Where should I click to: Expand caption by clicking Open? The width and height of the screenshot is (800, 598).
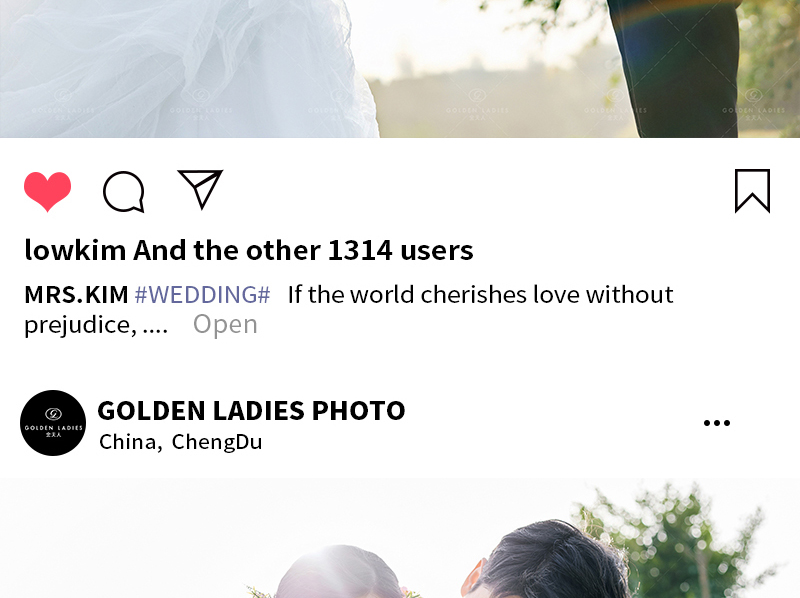tap(225, 325)
